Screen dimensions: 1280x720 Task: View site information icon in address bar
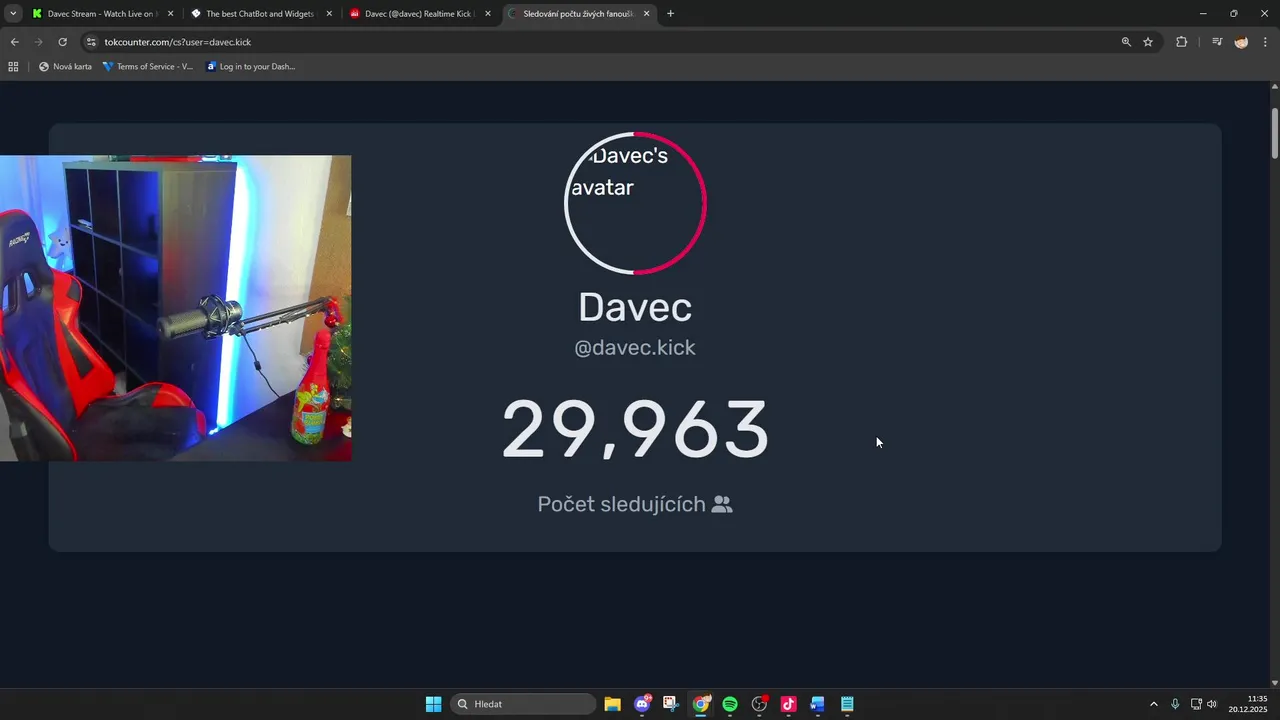pyautogui.click(x=91, y=42)
